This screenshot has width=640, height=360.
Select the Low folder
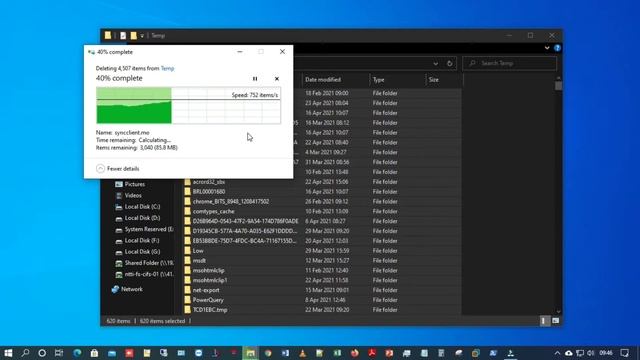pos(198,251)
